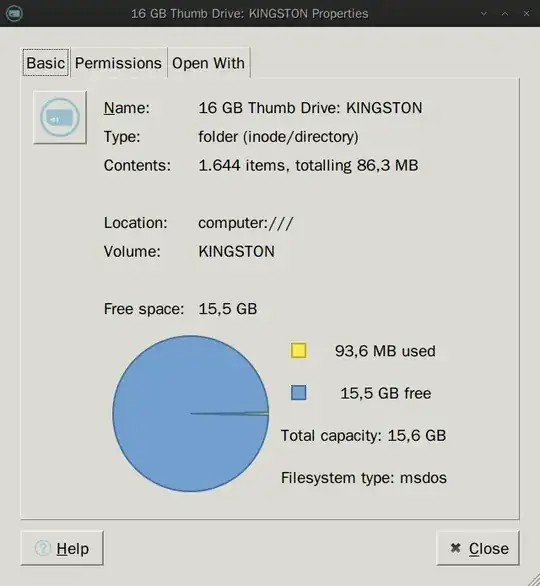Click the X icon on Close button

tap(455, 548)
